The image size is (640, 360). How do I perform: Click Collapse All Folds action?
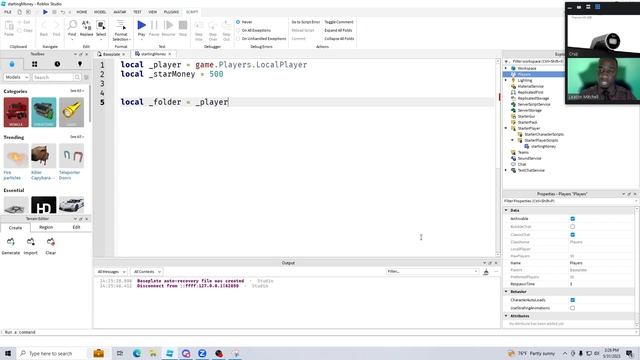339,39
